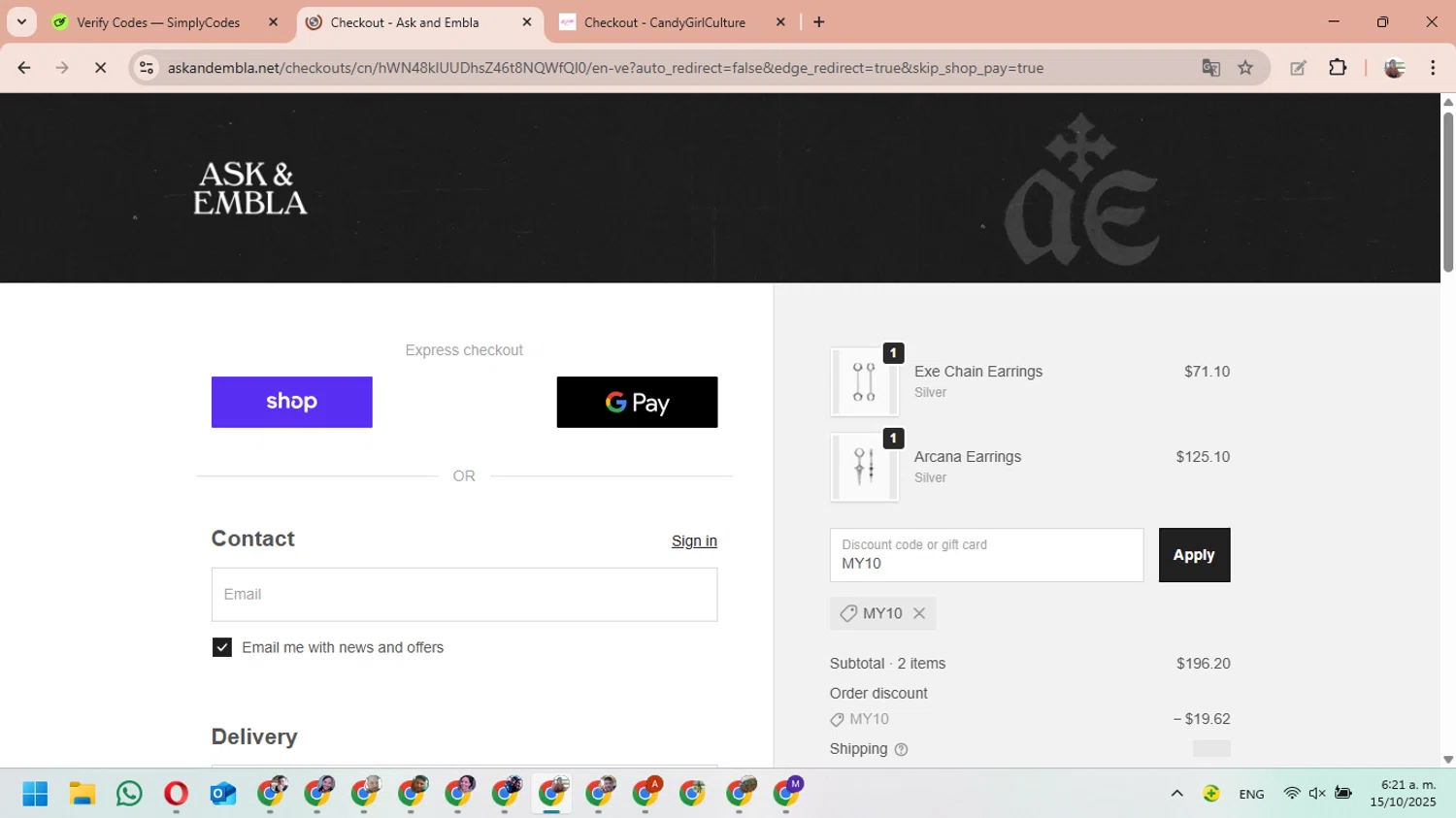
Task: Open the Chrome three-dot menu
Action: (x=1433, y=68)
